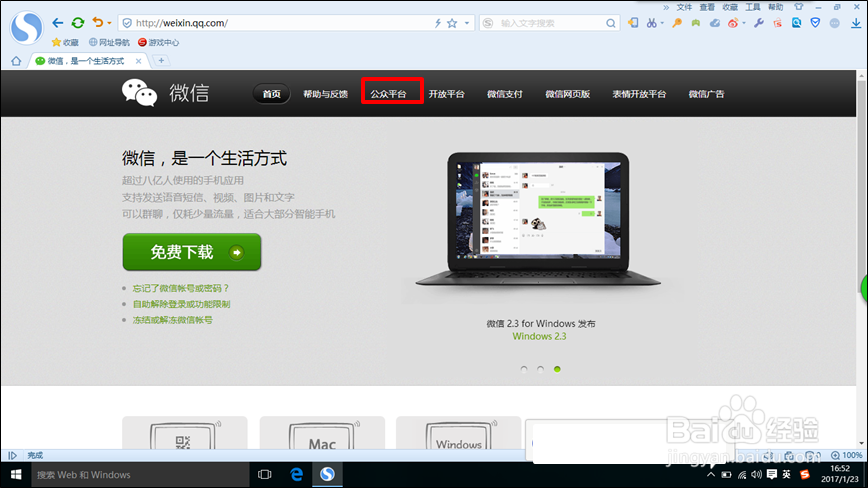Click the magnifier search icon
868x488 pixels.
[x=611, y=23]
